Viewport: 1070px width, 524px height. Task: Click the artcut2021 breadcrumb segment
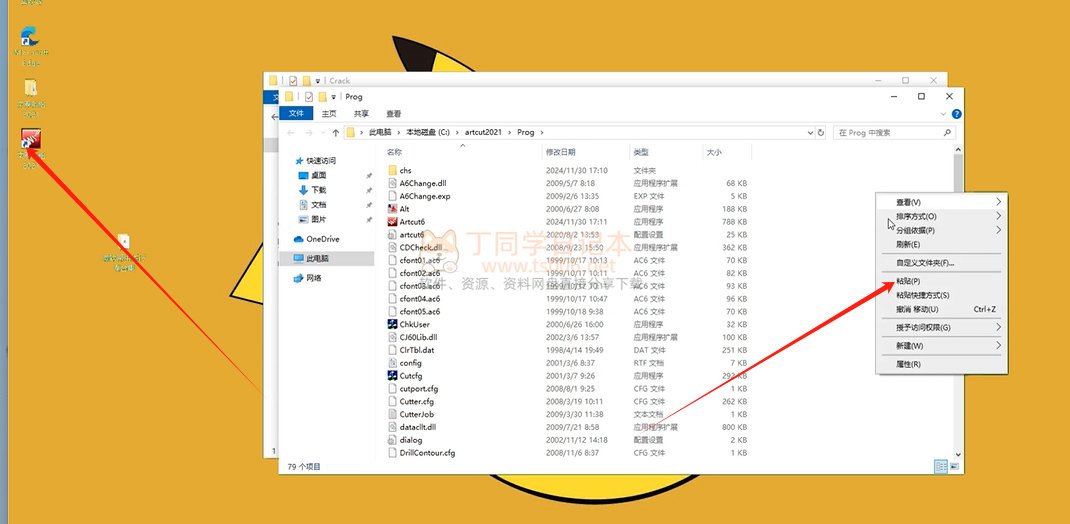[x=483, y=132]
